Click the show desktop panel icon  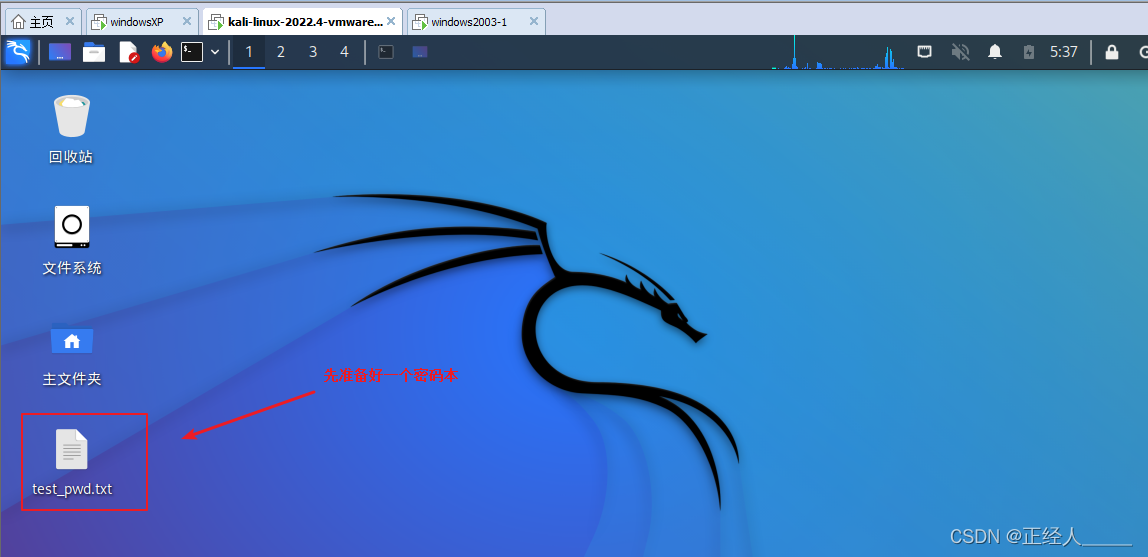coord(60,52)
